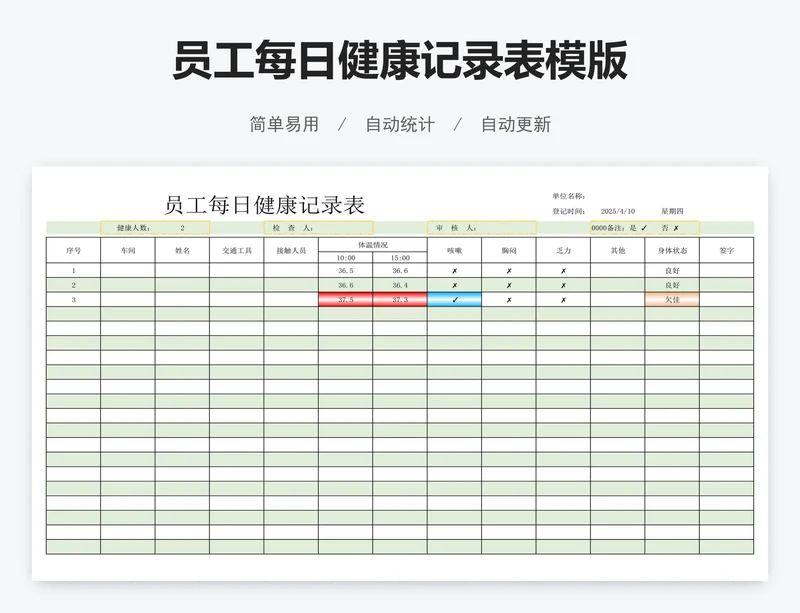
Task: Select the 体温情况 merged header
Action: (373, 244)
